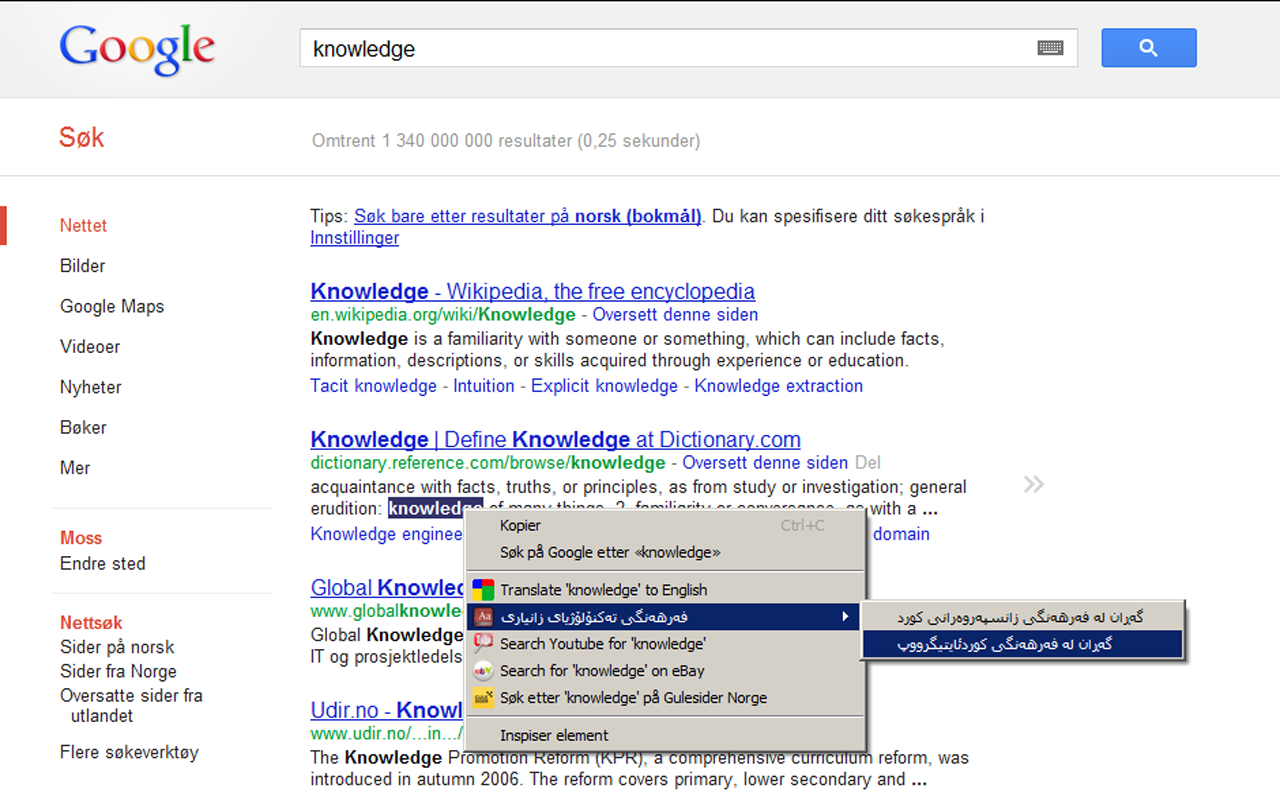This screenshot has width=1280, height=800.
Task: Open Explicit knowledge sublink
Action: (604, 386)
